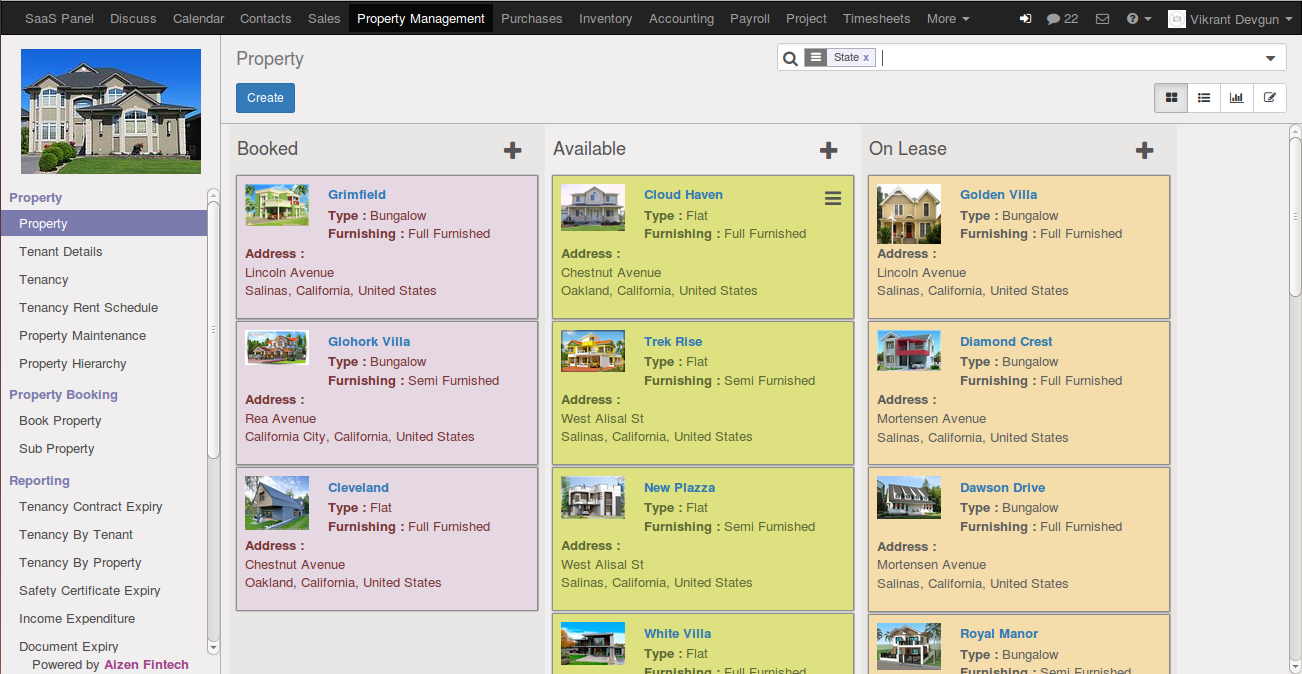
Task: Open the Trek Rise property title
Action: point(673,342)
